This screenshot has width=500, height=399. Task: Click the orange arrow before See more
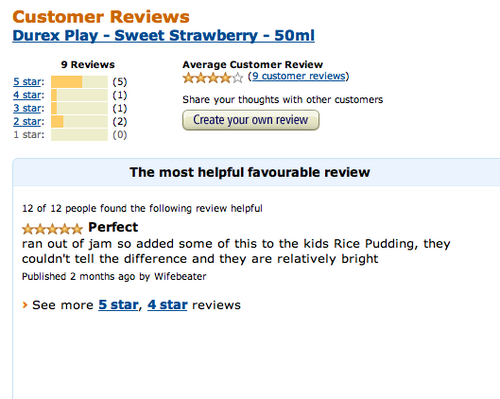[25, 305]
